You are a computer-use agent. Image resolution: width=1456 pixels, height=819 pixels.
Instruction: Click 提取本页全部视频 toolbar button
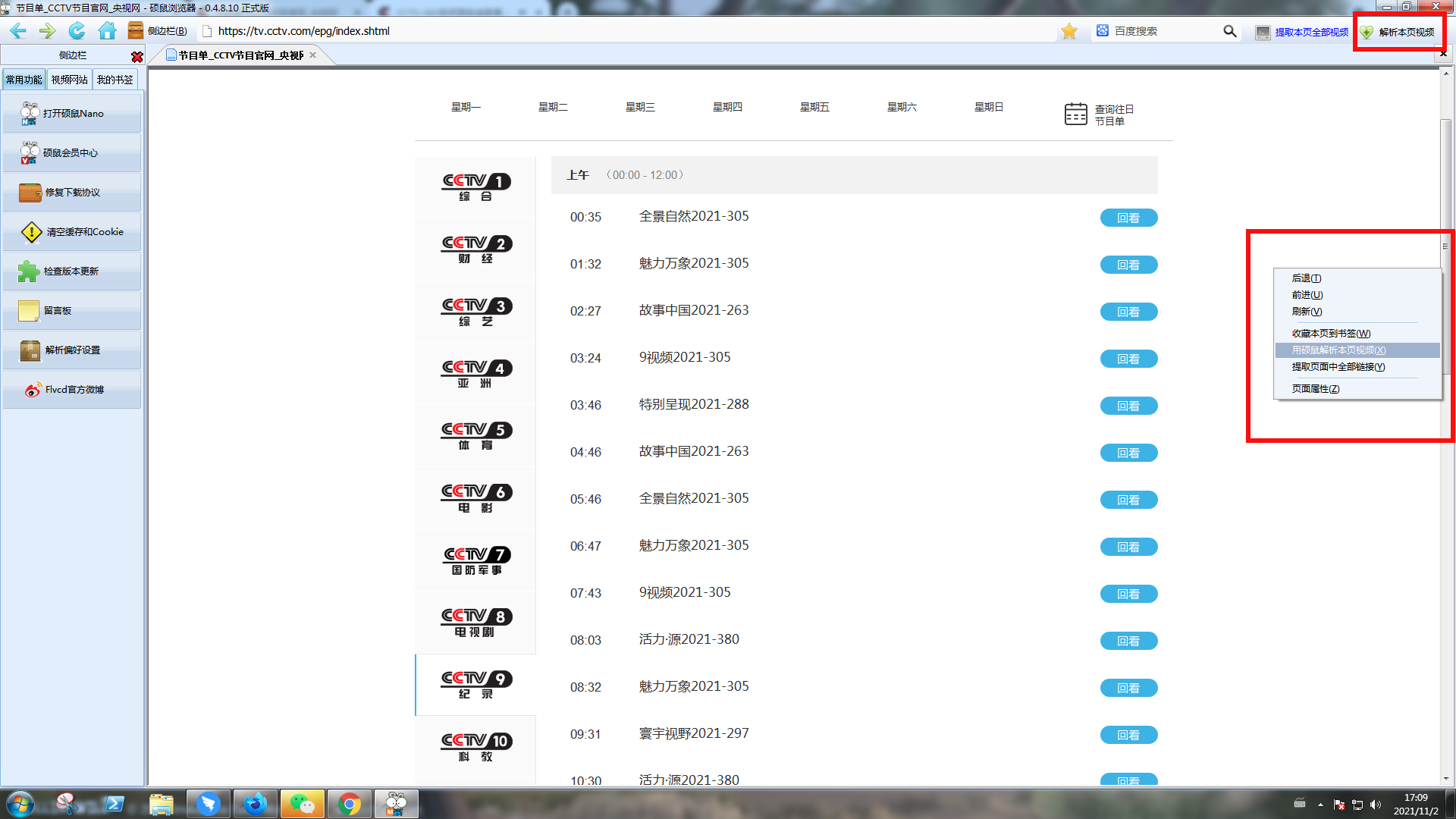pyautogui.click(x=1302, y=32)
